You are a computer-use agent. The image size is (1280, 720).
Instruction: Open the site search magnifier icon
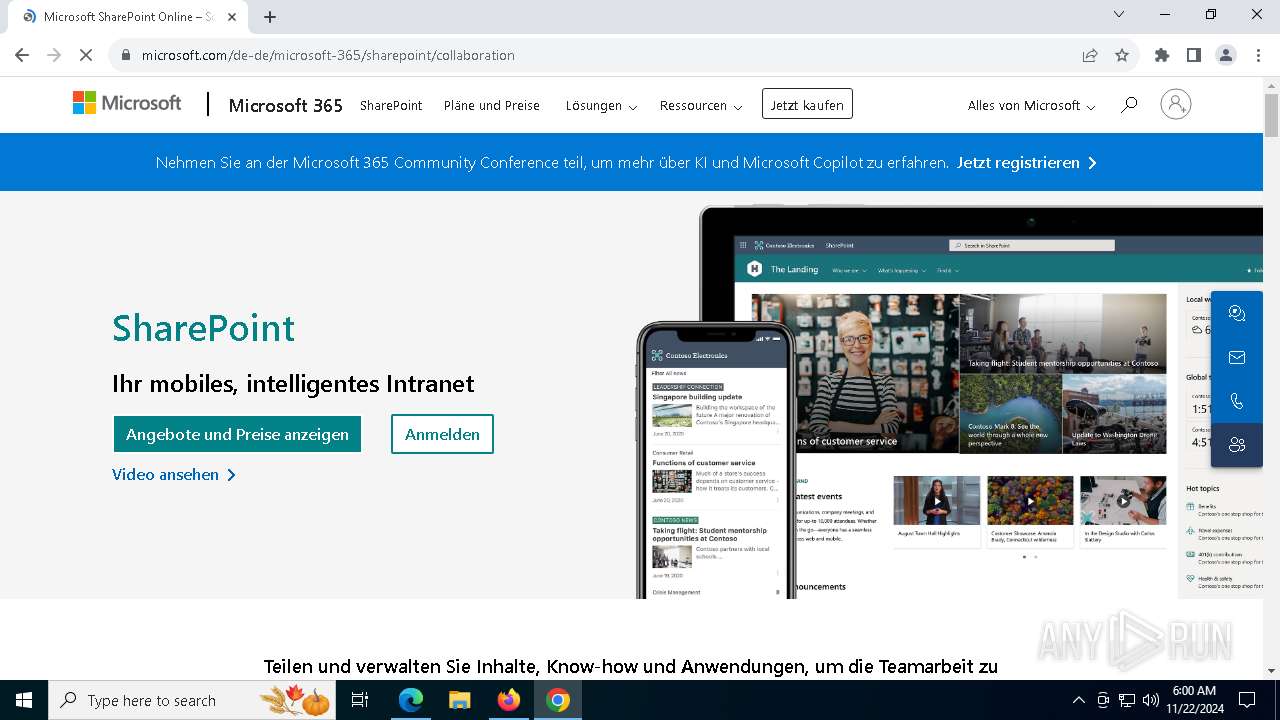(x=1129, y=104)
